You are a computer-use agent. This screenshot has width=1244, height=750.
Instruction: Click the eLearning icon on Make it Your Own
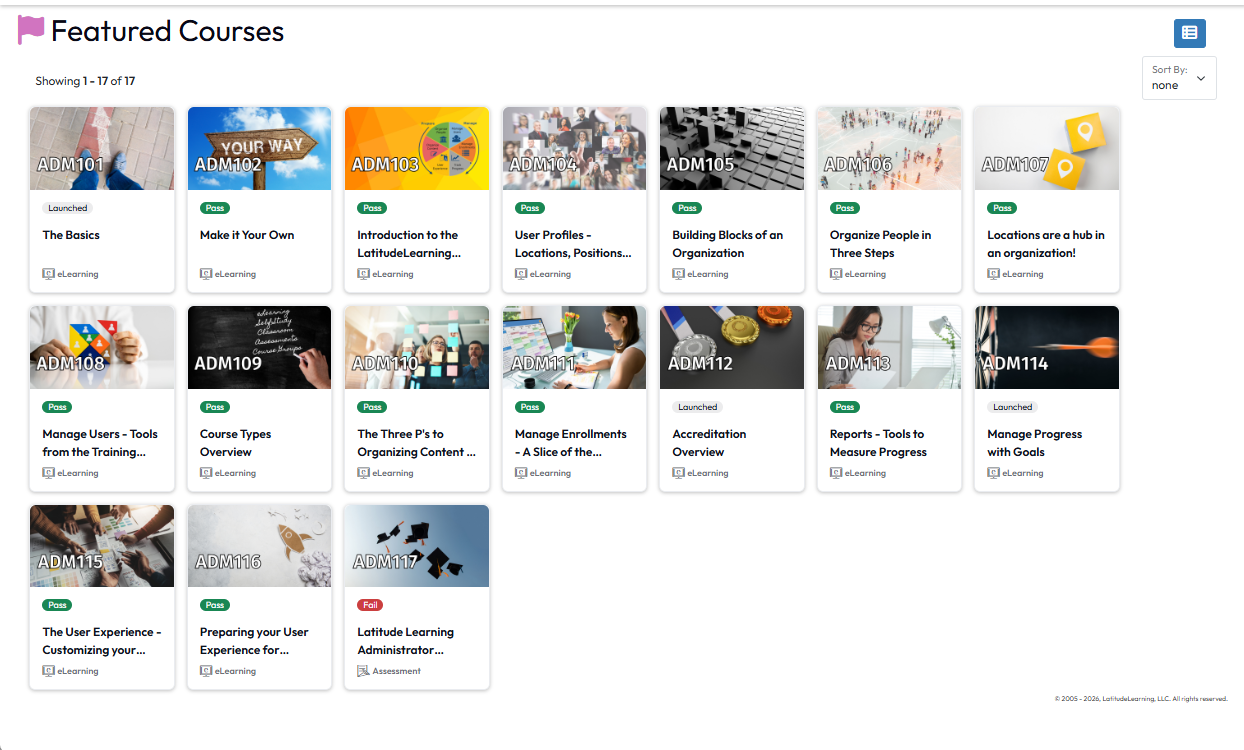(x=206, y=274)
